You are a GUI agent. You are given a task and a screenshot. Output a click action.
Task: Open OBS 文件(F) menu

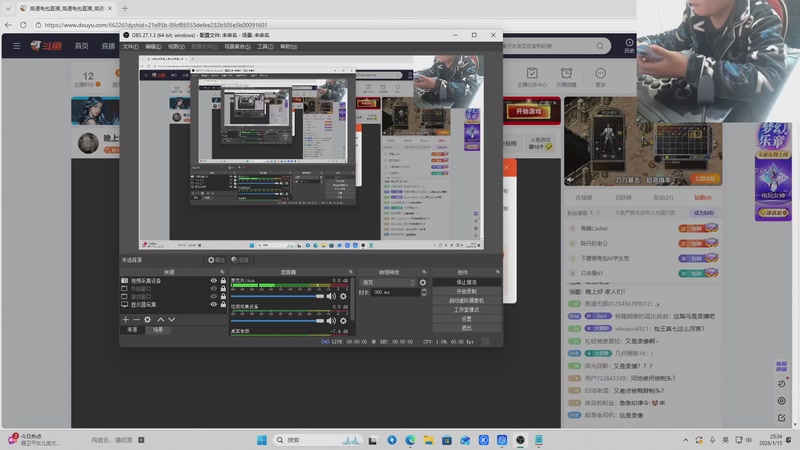pos(131,46)
